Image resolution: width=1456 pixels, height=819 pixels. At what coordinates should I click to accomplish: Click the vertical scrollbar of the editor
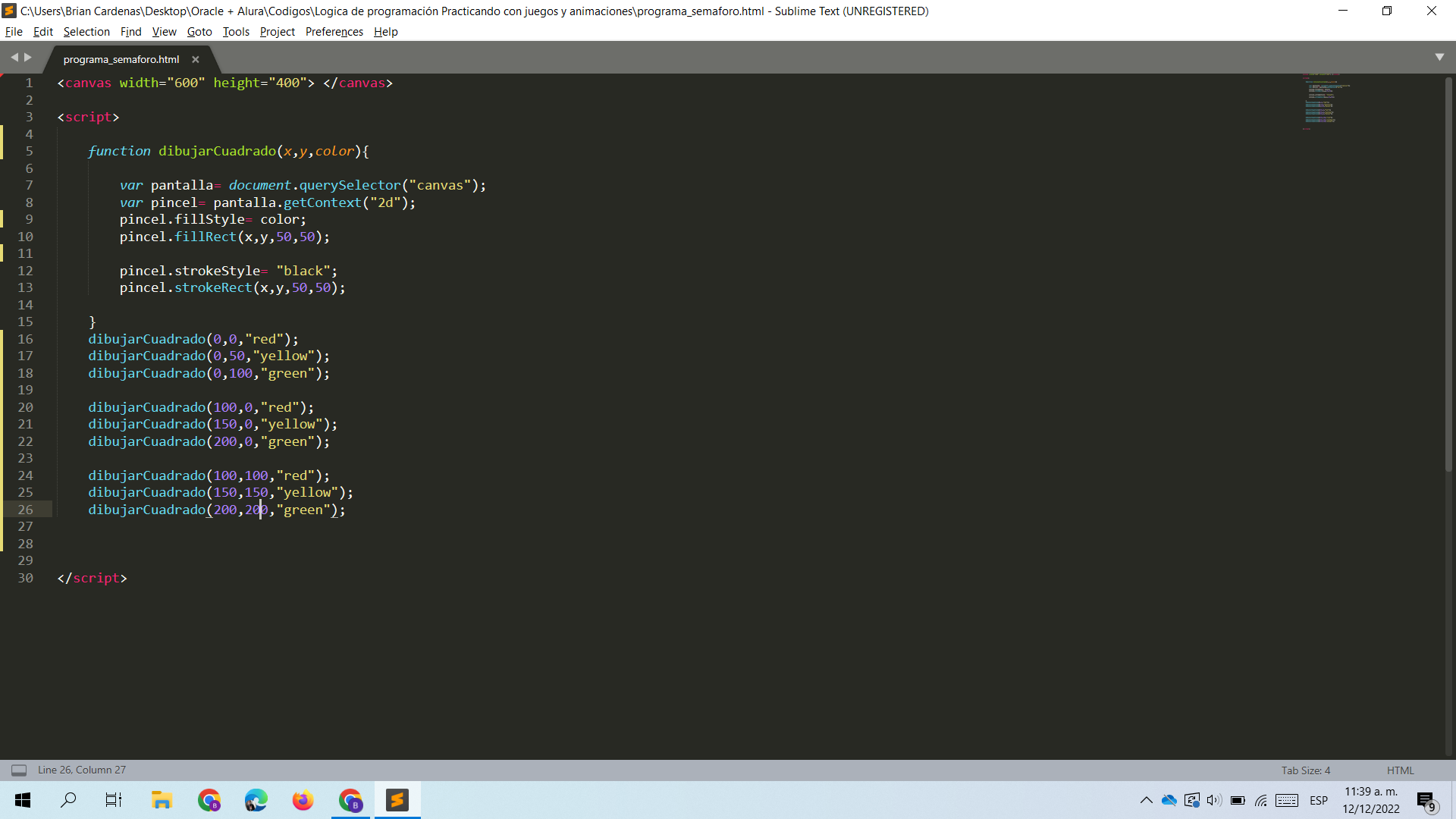coord(1448,274)
